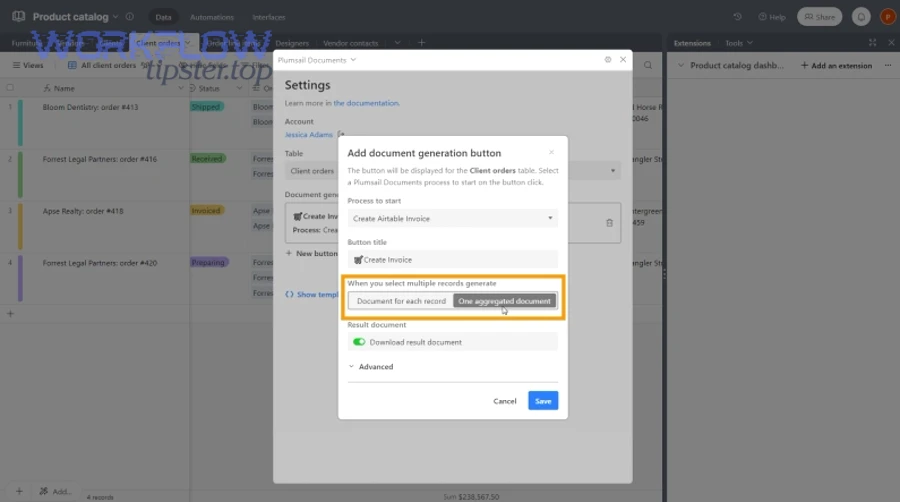Expand the Advanced section
The image size is (900, 502).
371,367
